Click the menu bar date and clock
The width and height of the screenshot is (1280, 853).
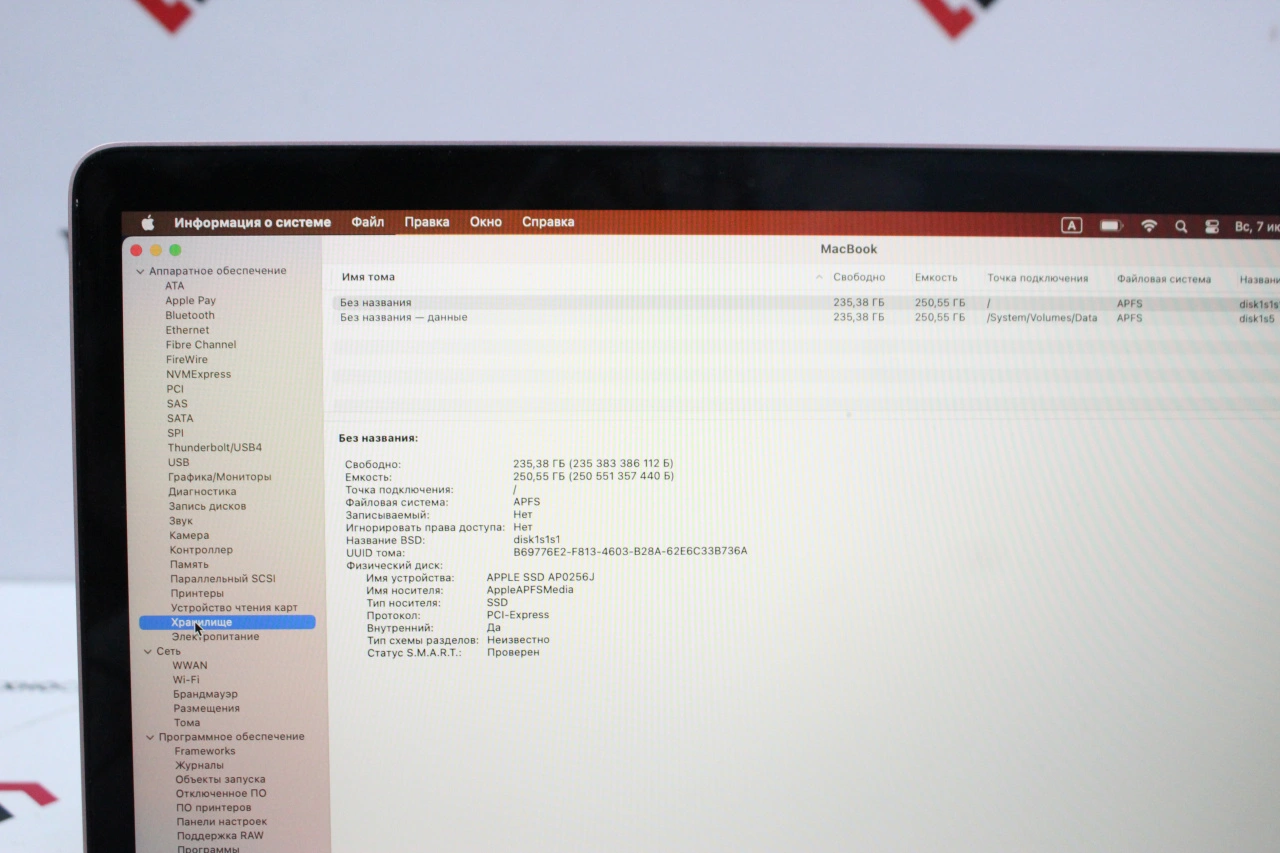click(x=1257, y=227)
